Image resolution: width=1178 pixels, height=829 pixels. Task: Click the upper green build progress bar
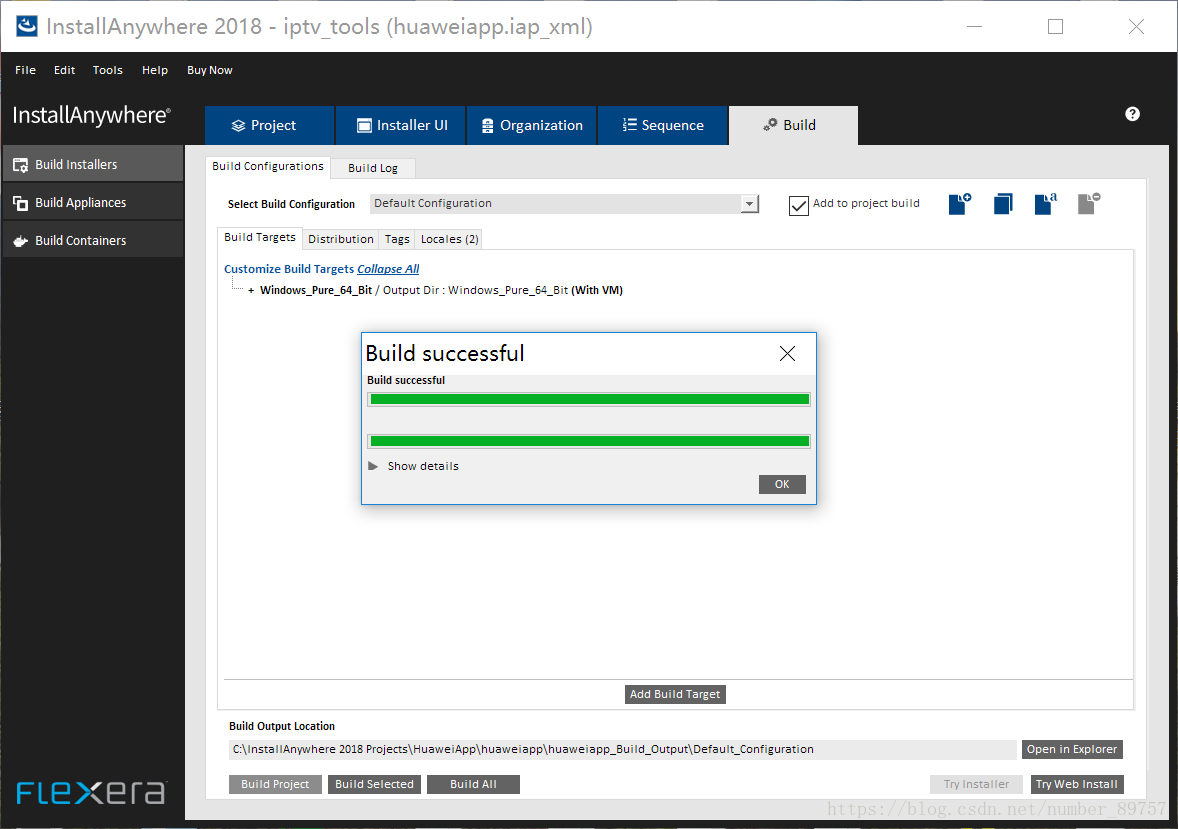pos(589,399)
